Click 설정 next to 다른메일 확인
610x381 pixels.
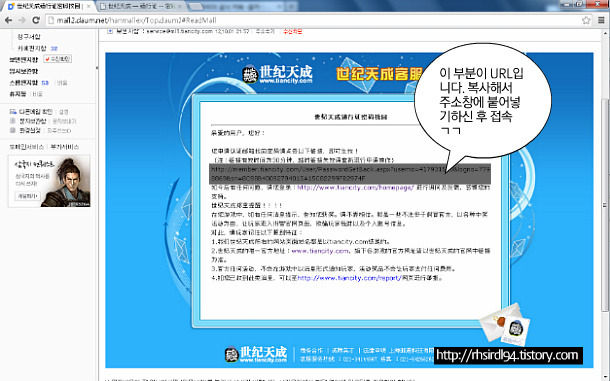[63, 112]
